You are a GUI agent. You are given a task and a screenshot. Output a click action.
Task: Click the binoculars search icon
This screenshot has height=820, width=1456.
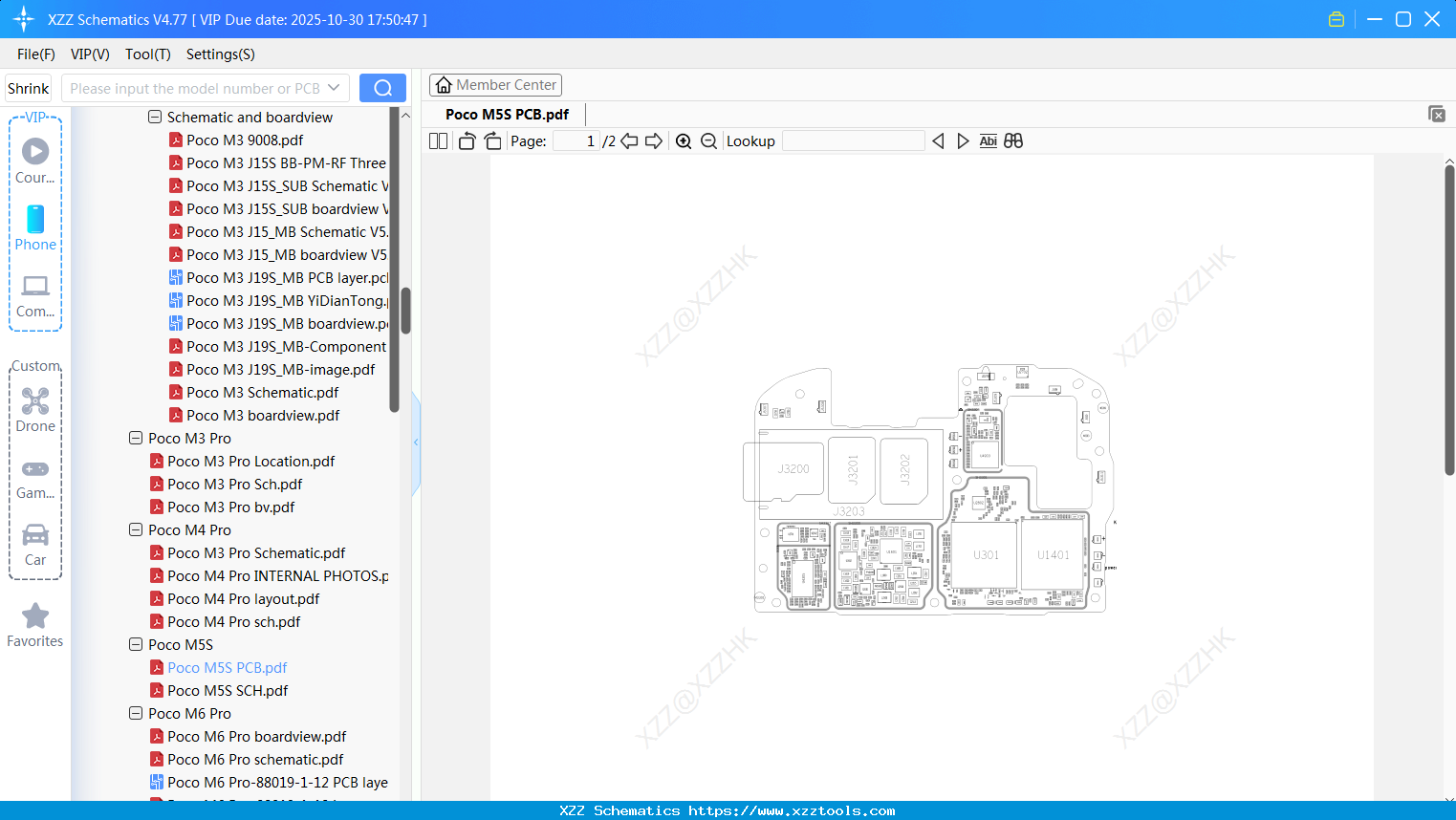pyautogui.click(x=1013, y=141)
